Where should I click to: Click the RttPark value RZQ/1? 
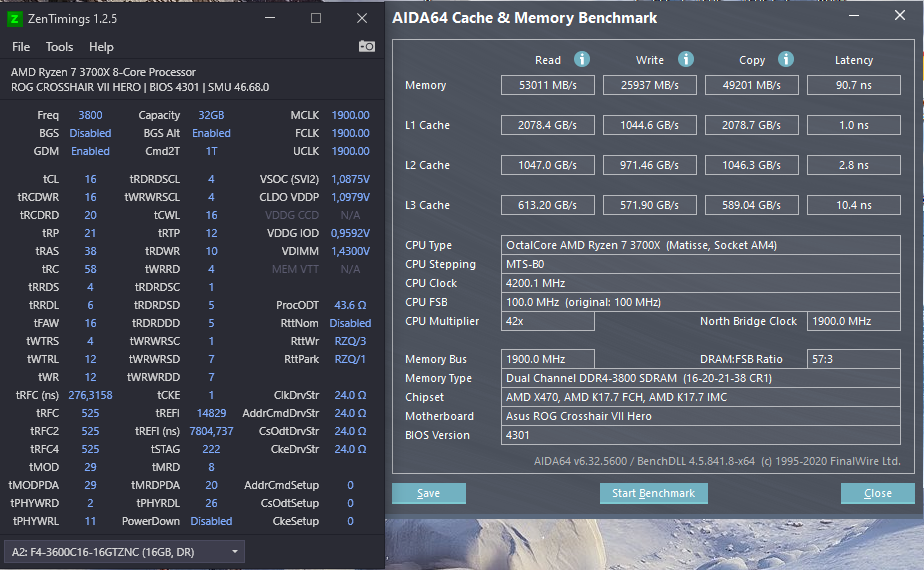point(350,359)
